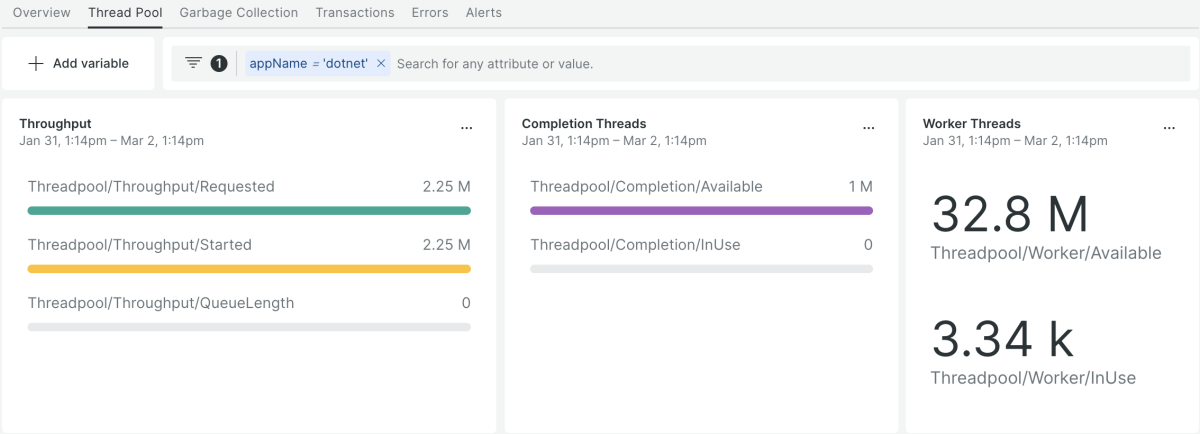Select the appName = 'dotnet' filter chip
This screenshot has height=434, width=1200.
pos(308,63)
